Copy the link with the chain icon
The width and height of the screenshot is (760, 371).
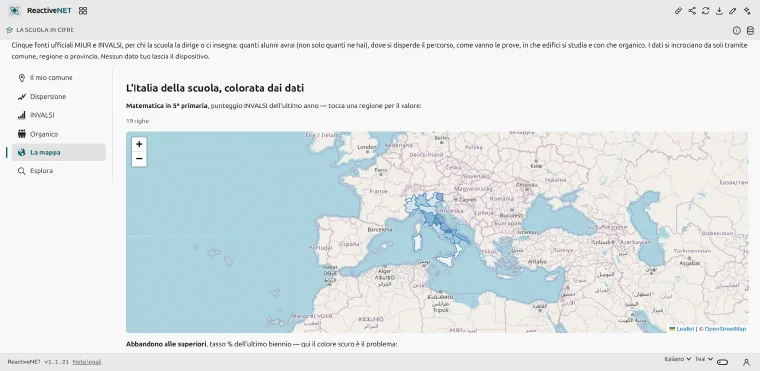click(679, 11)
